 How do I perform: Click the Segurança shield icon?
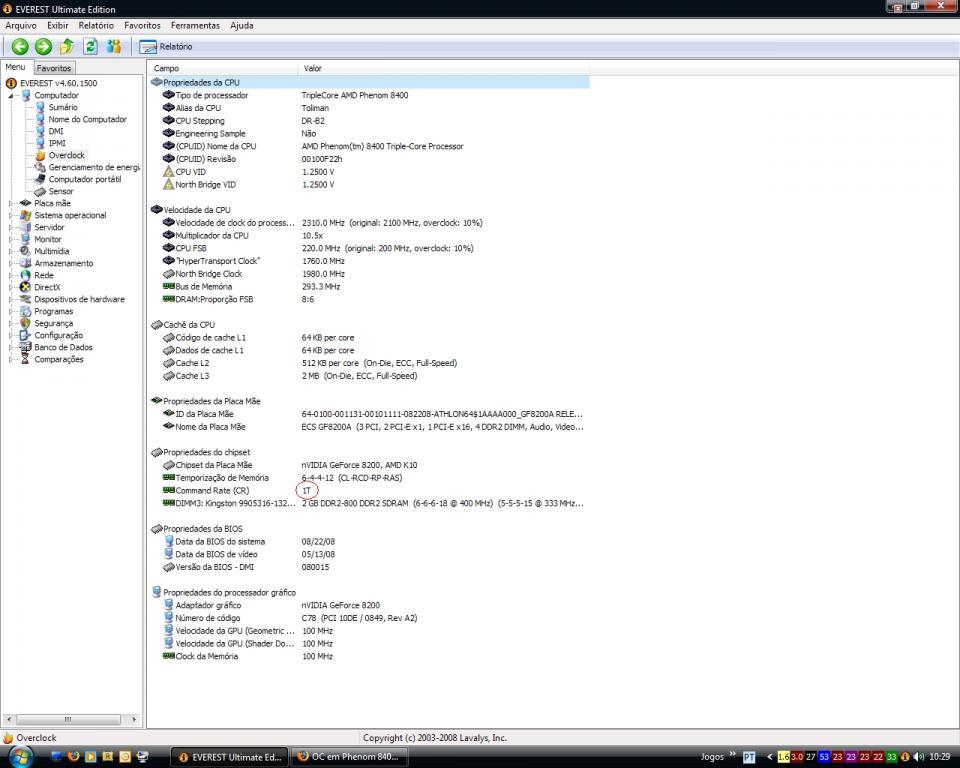tap(25, 323)
